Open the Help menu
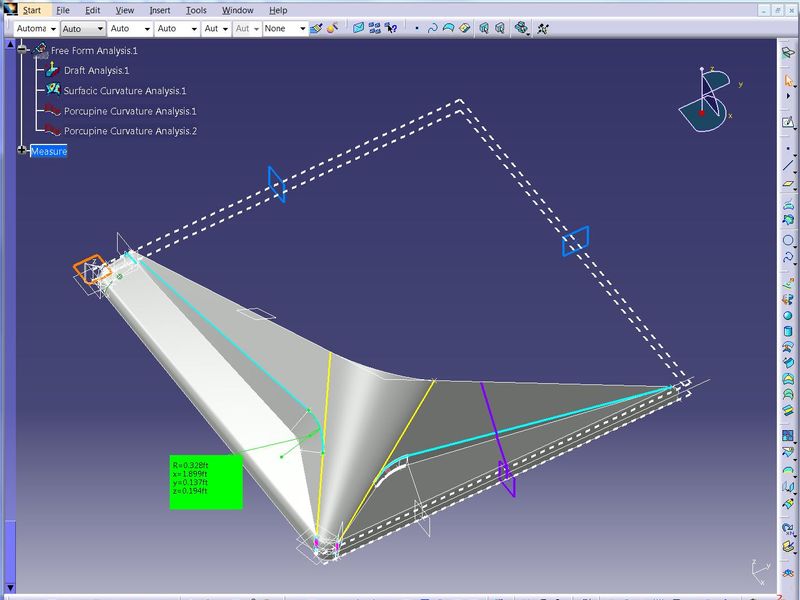The image size is (800, 600). tap(278, 10)
